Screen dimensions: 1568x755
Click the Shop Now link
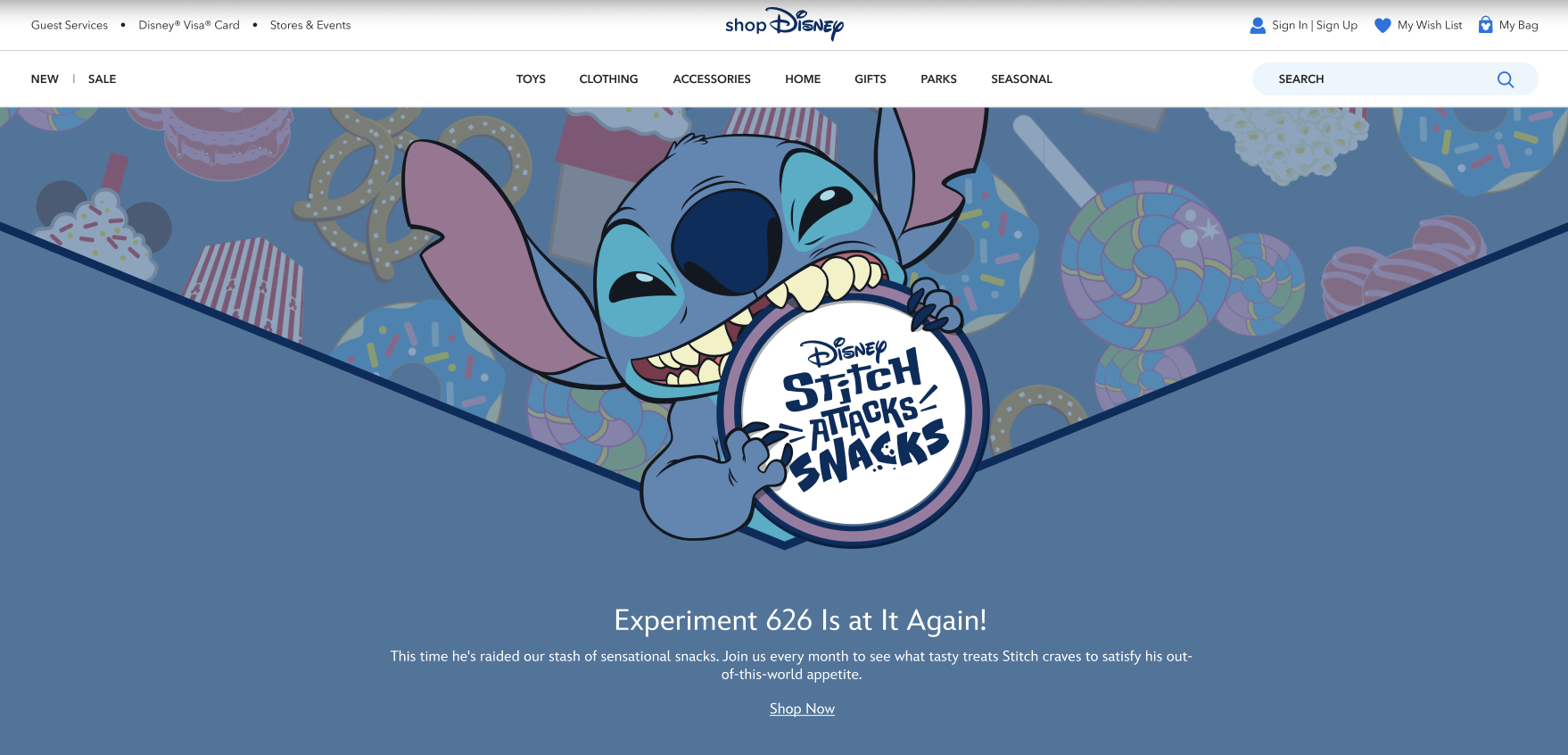click(x=802, y=709)
